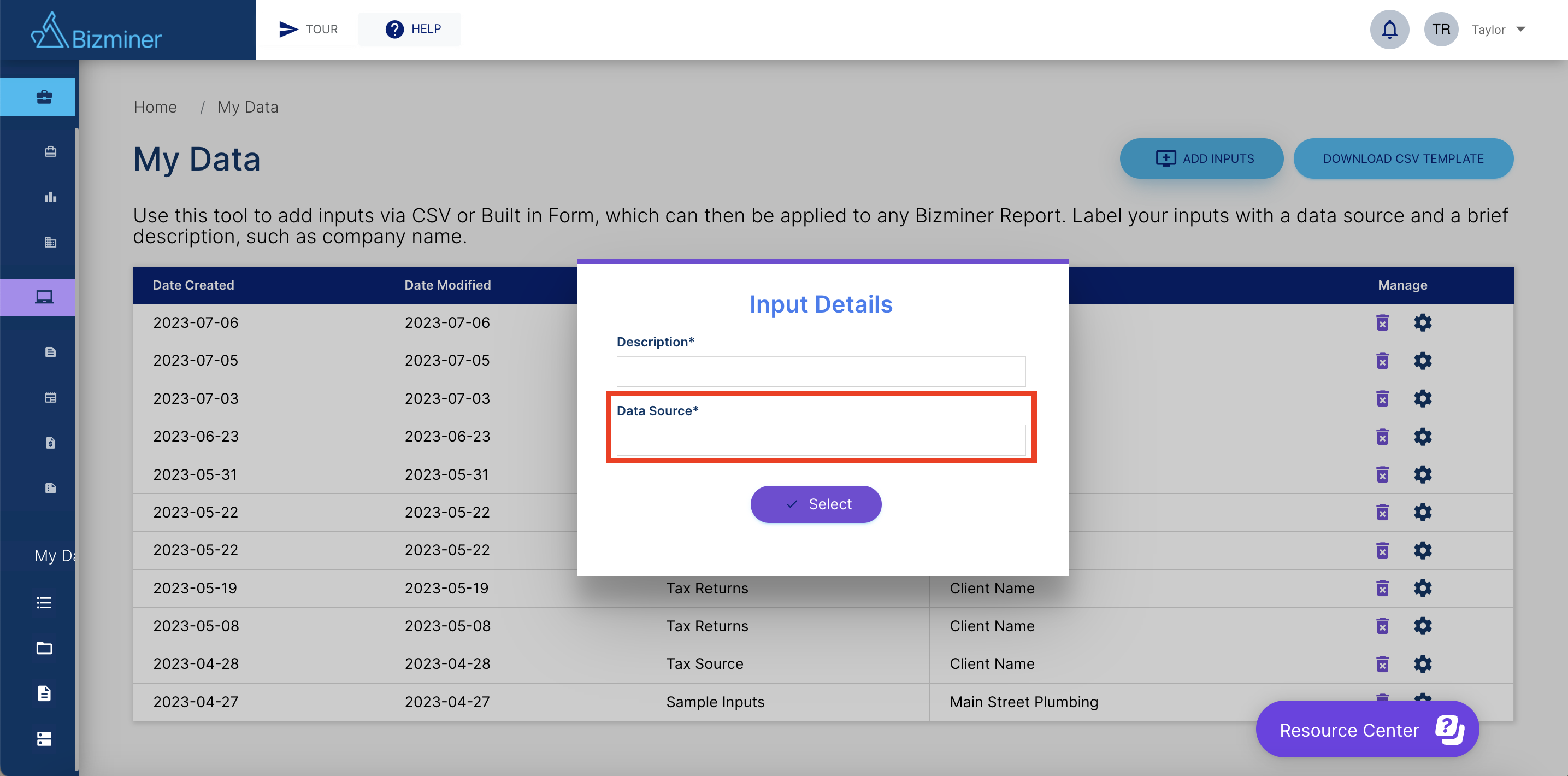
Task: Open settings gear for 2023-04-28 row
Action: click(x=1423, y=663)
